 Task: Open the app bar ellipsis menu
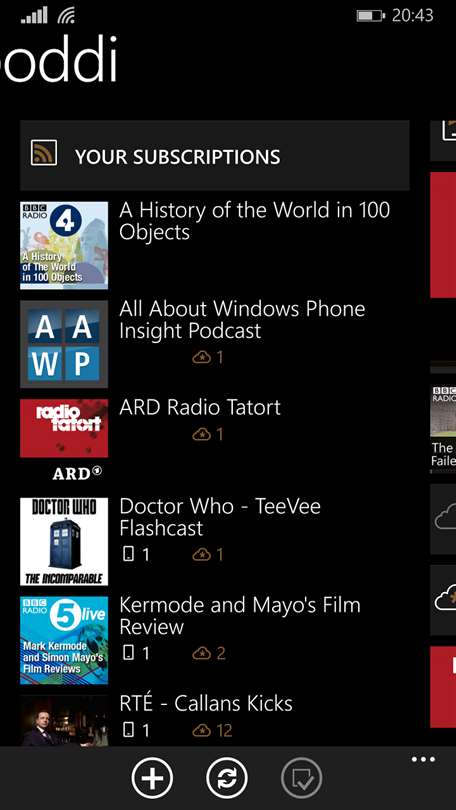pos(423,759)
